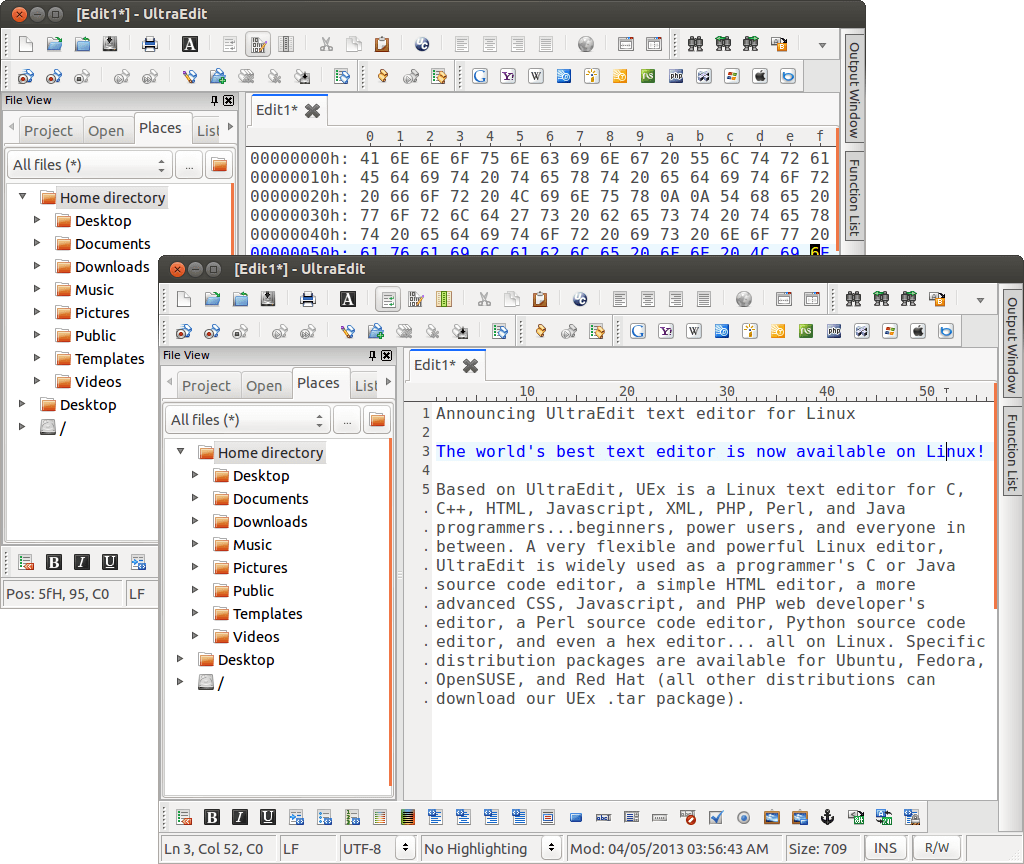Switch to Open tab in front File View
The image size is (1024, 864).
point(264,385)
